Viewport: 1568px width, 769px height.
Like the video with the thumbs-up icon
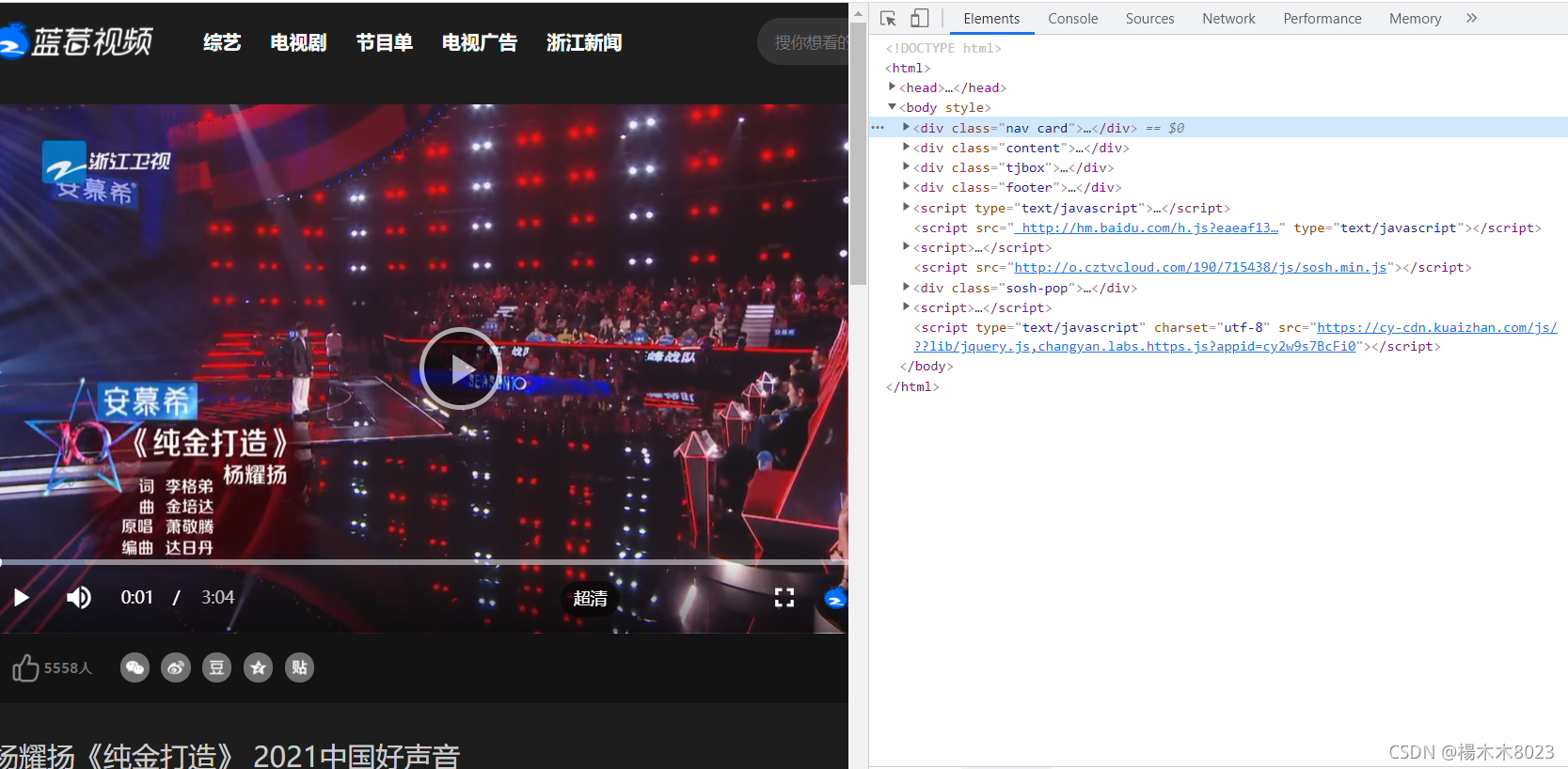tap(25, 667)
